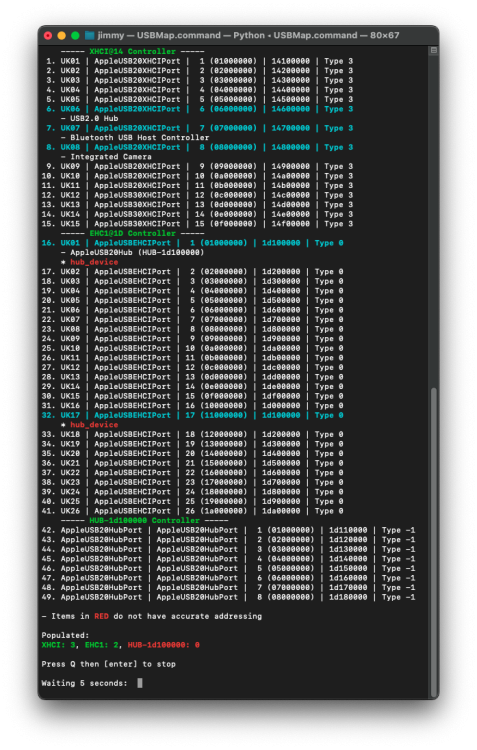The height and width of the screenshot is (750, 477).
Task: Click the green fullscreen window button
Action: (75, 35)
